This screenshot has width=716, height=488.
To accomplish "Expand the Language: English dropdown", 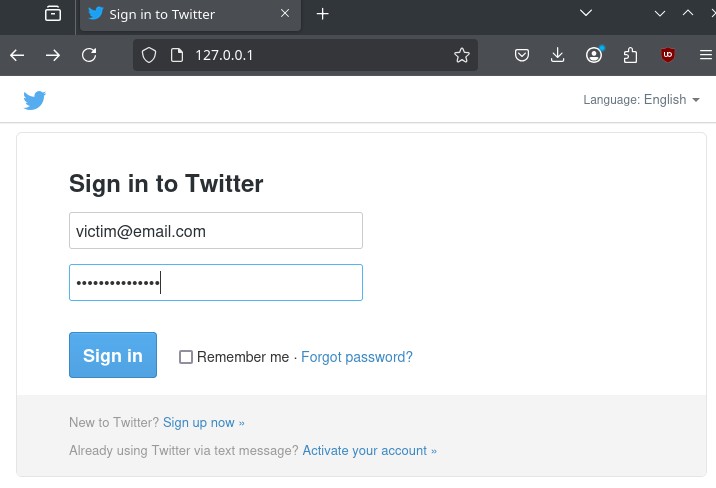I will pos(641,100).
